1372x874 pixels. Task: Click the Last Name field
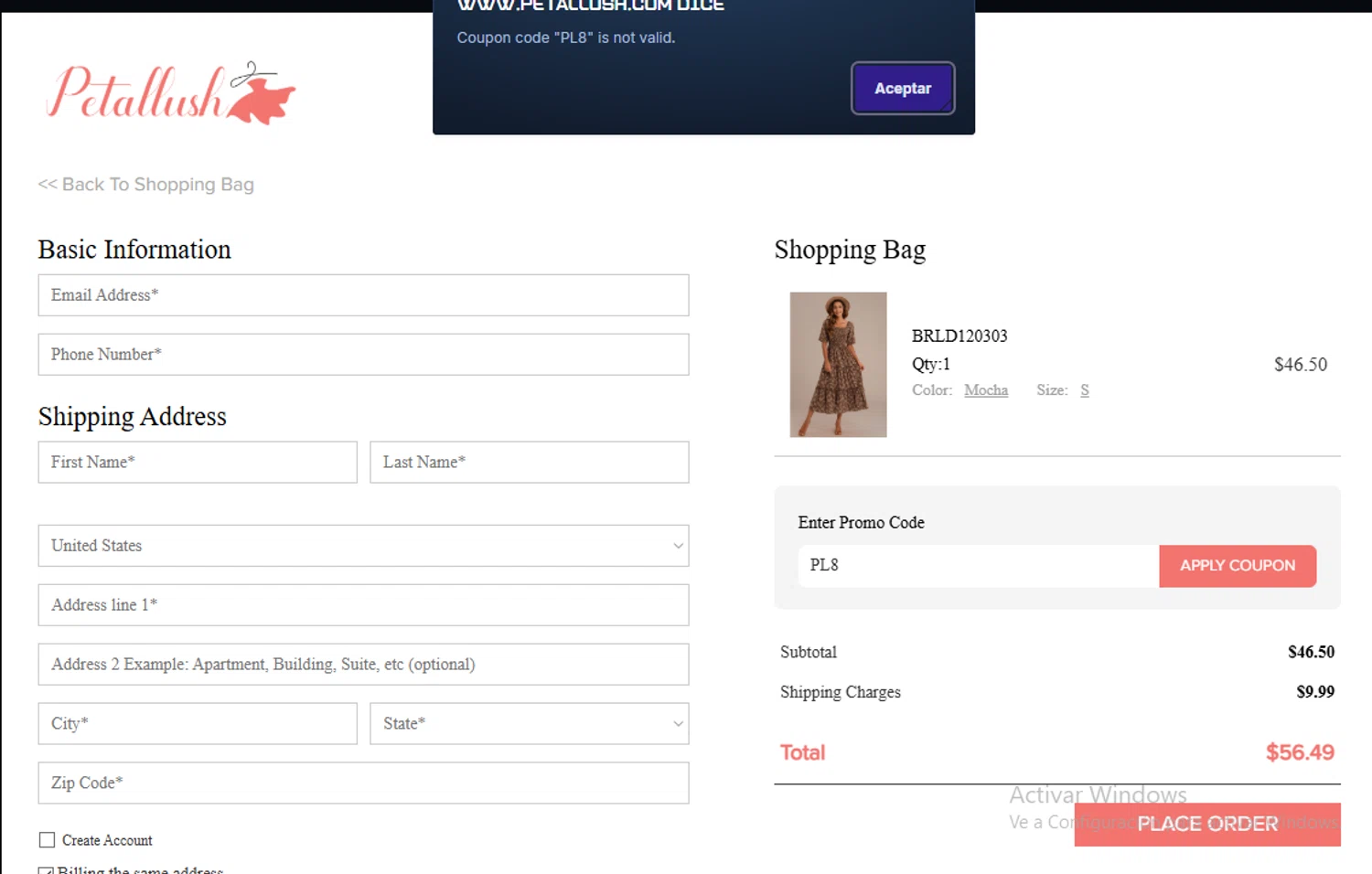530,463
